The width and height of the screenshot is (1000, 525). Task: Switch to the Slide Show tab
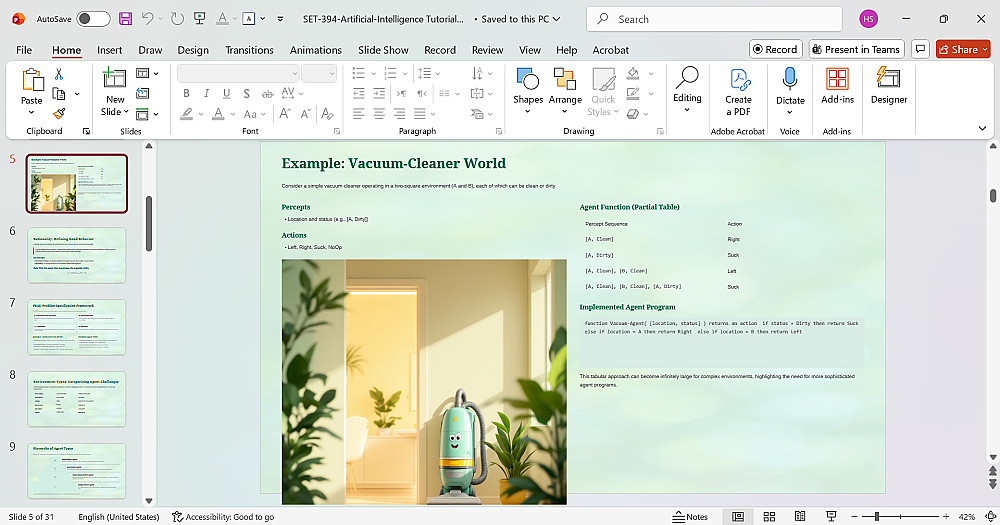[x=383, y=50]
